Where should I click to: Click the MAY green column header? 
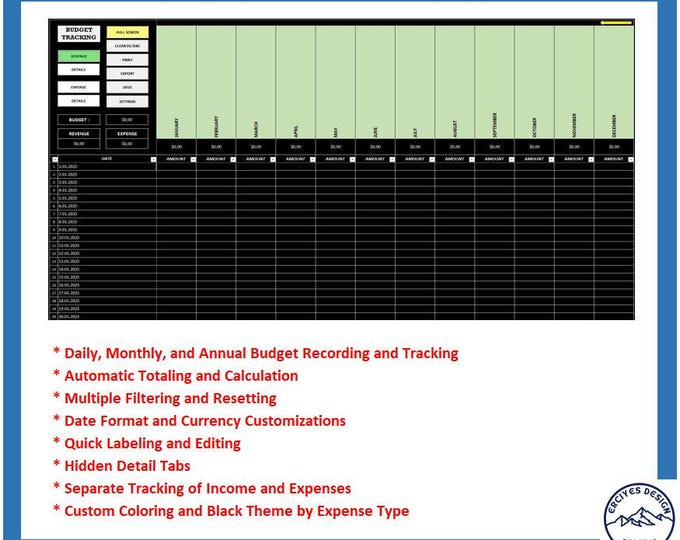click(336, 82)
